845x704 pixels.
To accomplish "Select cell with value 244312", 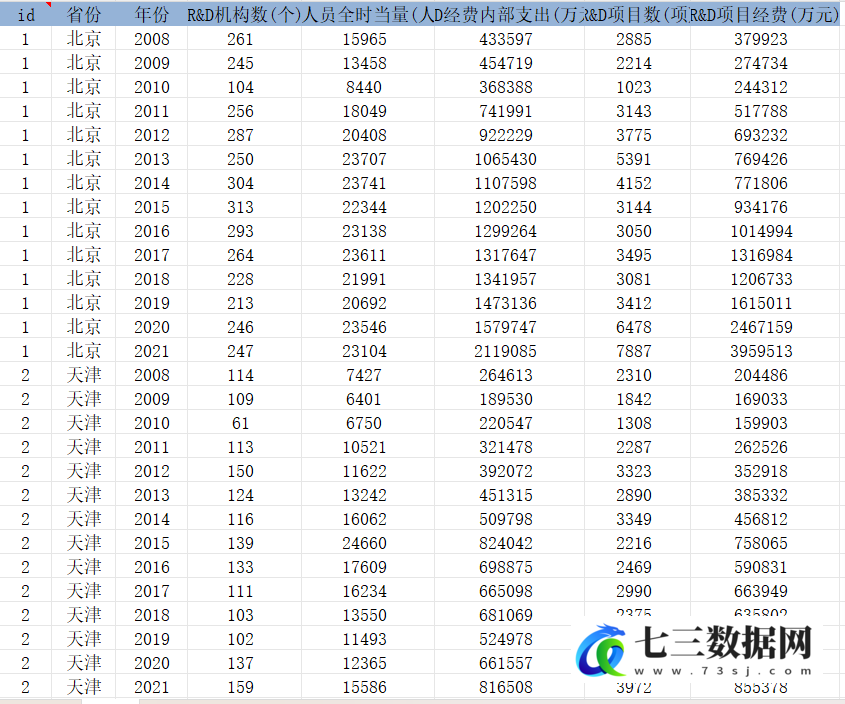I will 765,87.
